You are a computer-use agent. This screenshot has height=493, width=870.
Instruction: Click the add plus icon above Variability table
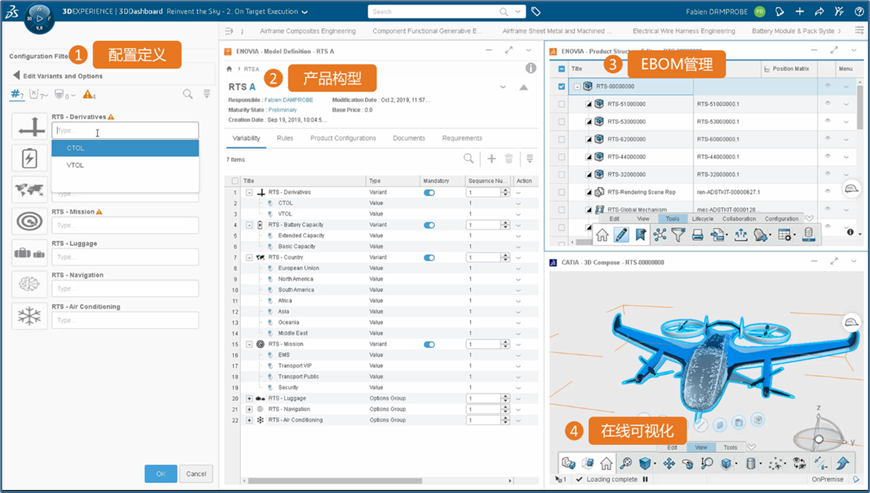(x=492, y=159)
